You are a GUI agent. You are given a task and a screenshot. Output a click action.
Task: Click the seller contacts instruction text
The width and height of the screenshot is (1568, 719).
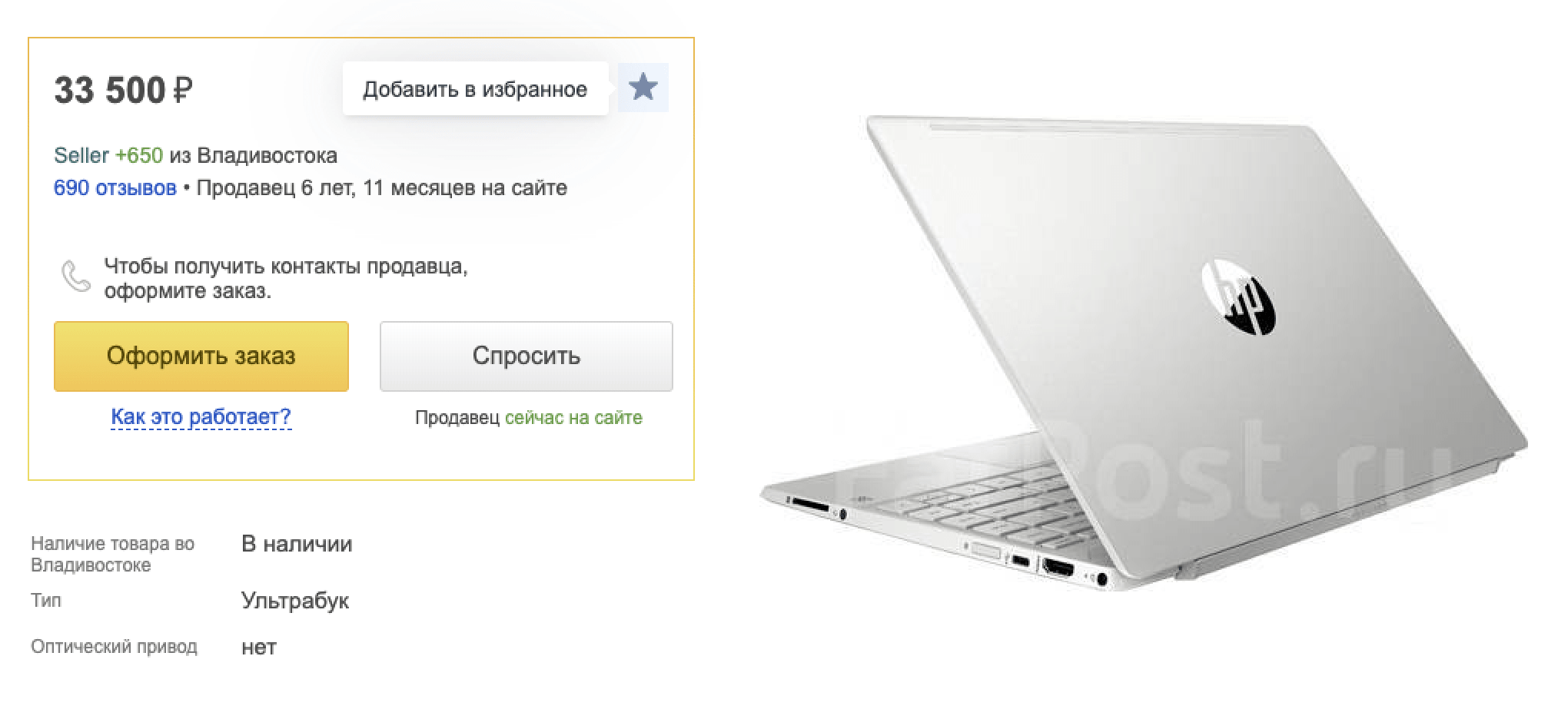point(286,278)
